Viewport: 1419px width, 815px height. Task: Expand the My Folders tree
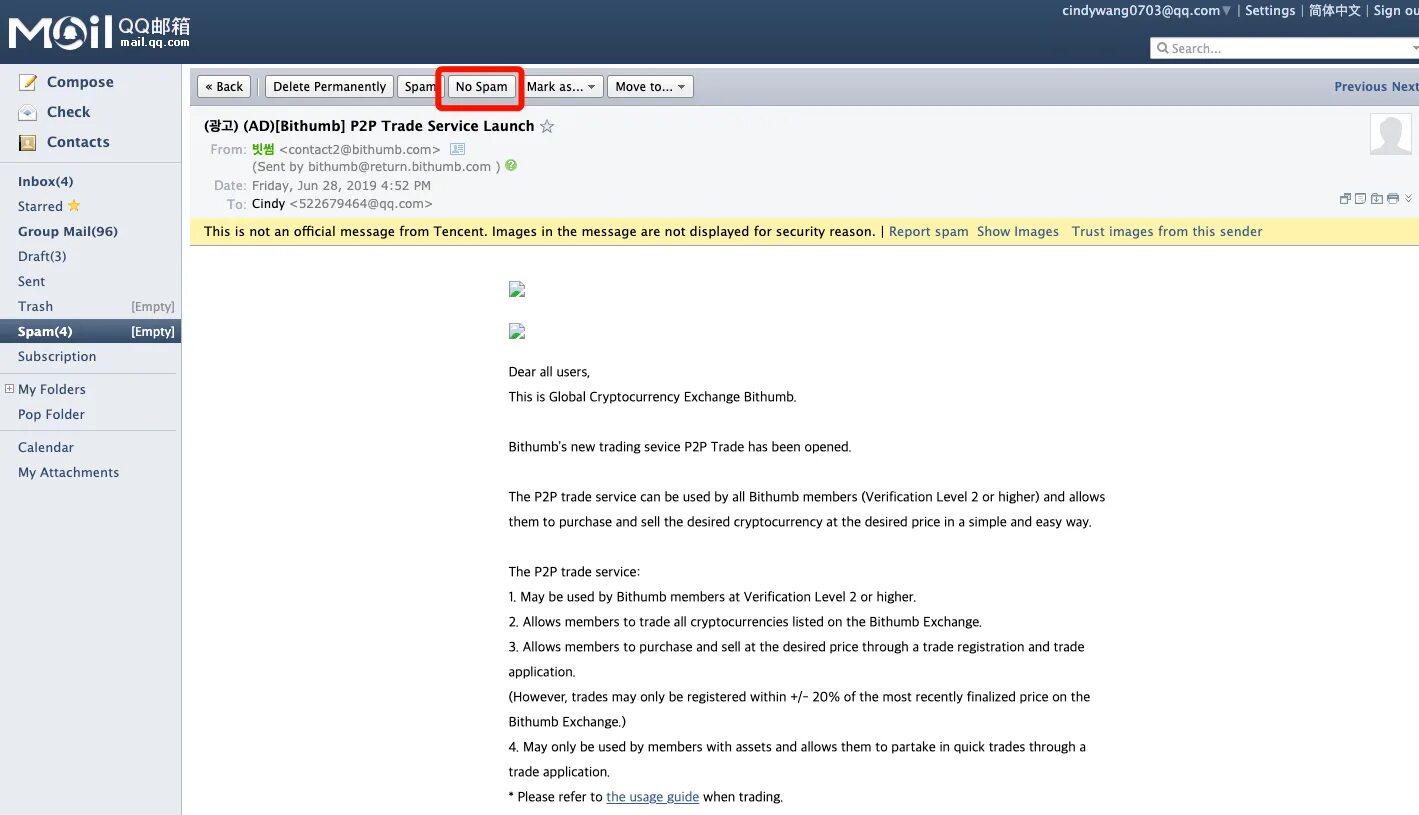(x=9, y=389)
